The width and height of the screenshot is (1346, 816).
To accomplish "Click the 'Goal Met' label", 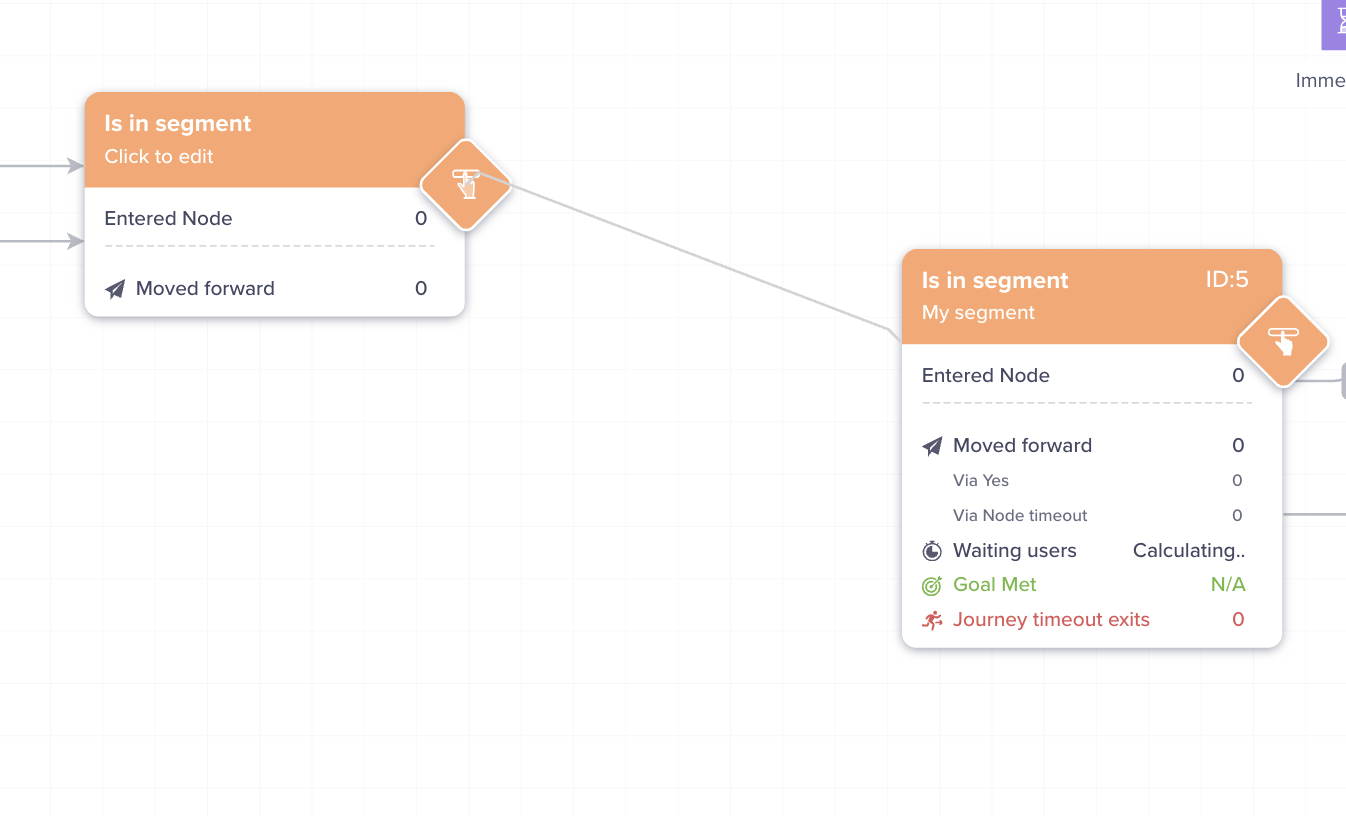I will (x=995, y=585).
